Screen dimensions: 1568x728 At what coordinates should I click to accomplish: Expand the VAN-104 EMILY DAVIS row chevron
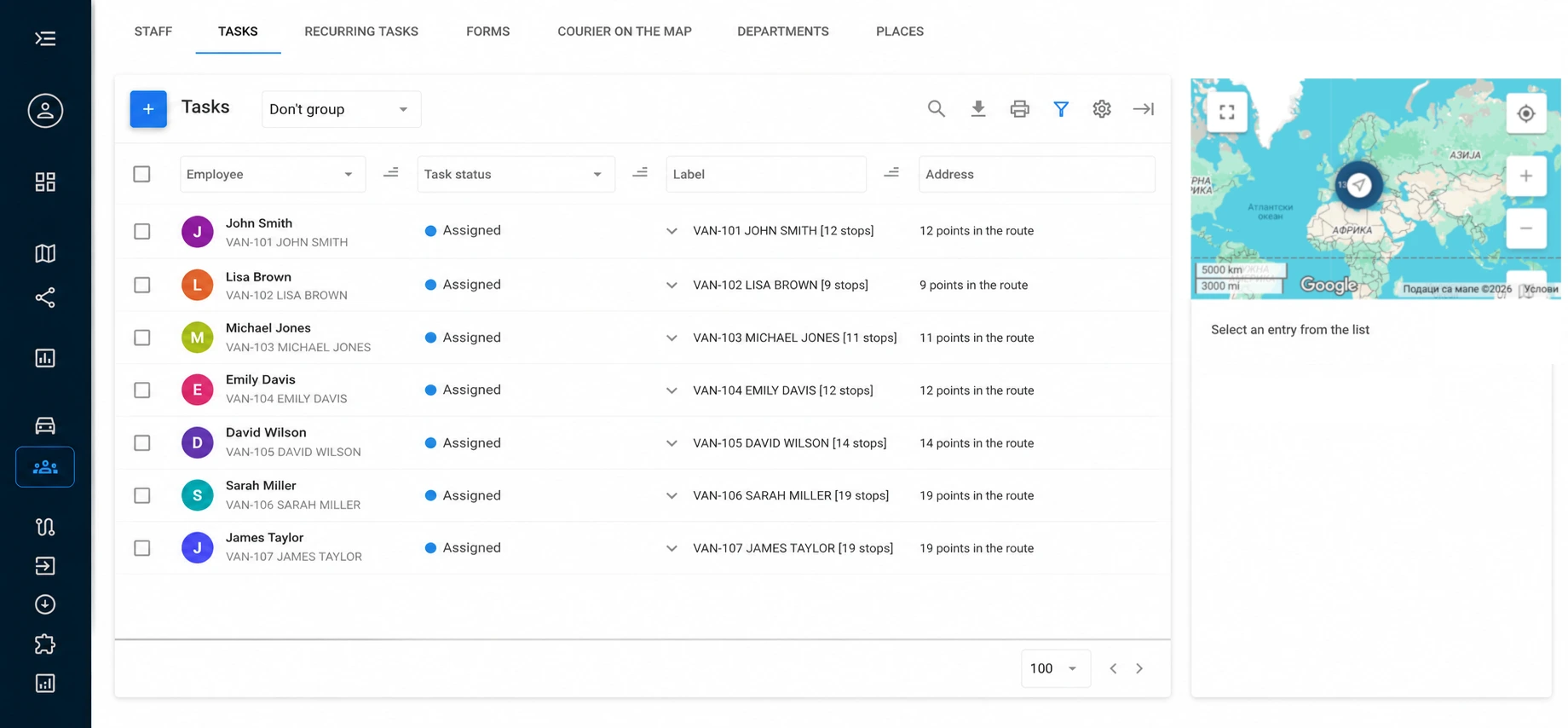672,390
